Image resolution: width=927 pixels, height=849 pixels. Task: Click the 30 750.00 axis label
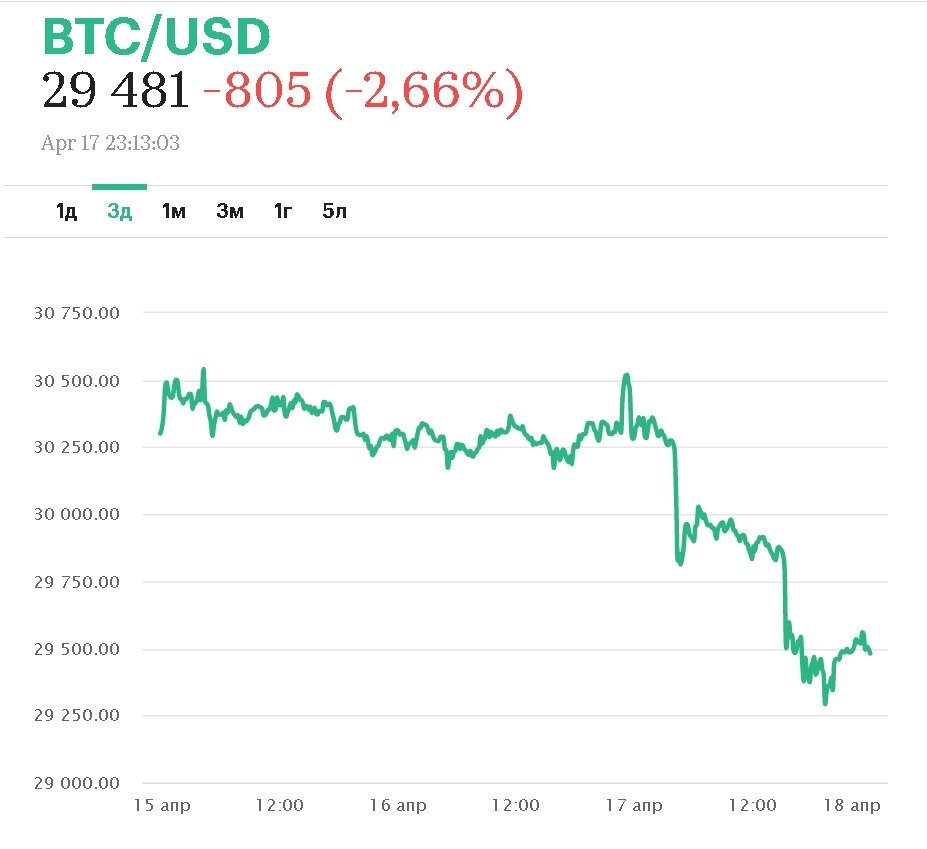tap(77, 313)
